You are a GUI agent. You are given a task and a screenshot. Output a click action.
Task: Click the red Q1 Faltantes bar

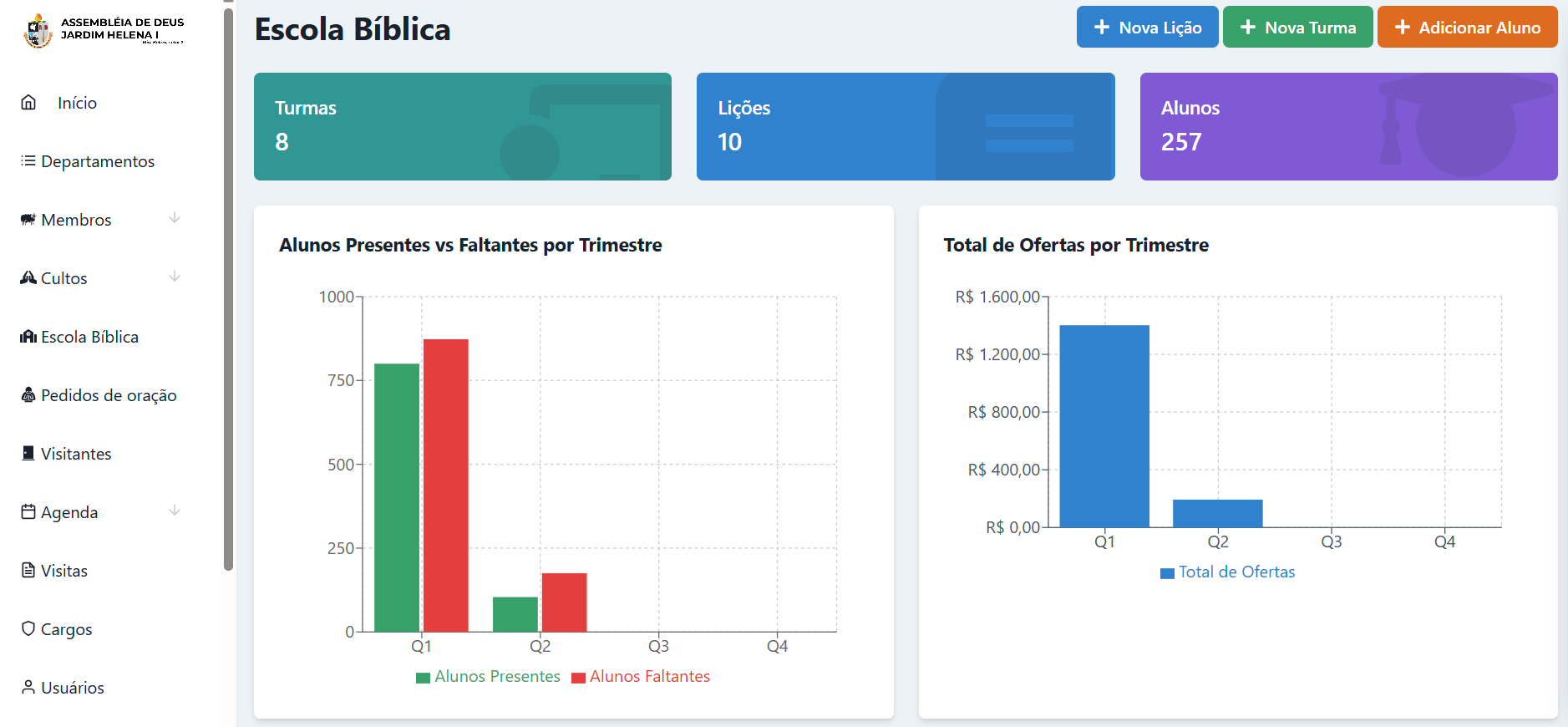pos(445,485)
